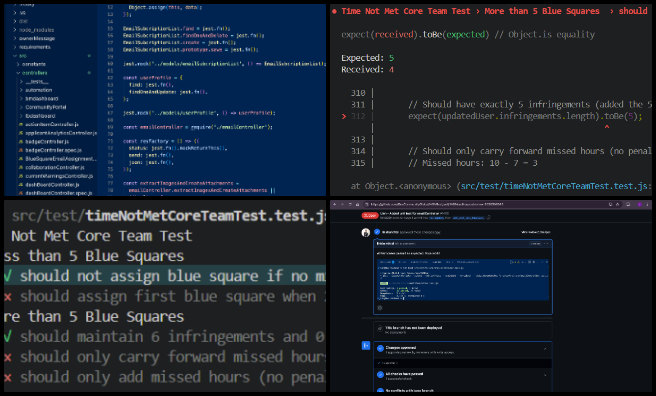The image size is (656, 396).
Task: Click the 'Received: 4' line in test output
Action: pos(368,69)
